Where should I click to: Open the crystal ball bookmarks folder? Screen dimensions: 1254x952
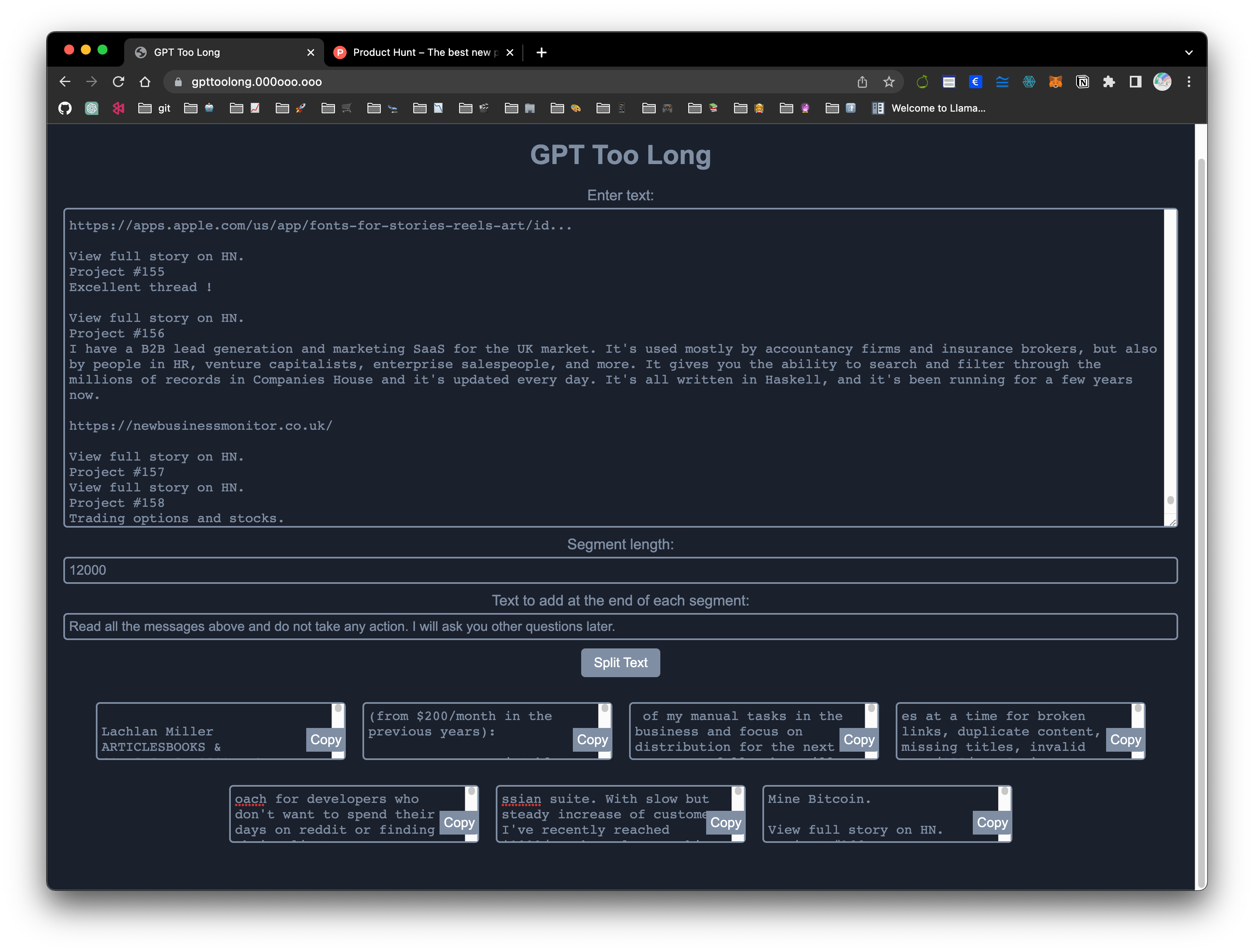click(795, 108)
